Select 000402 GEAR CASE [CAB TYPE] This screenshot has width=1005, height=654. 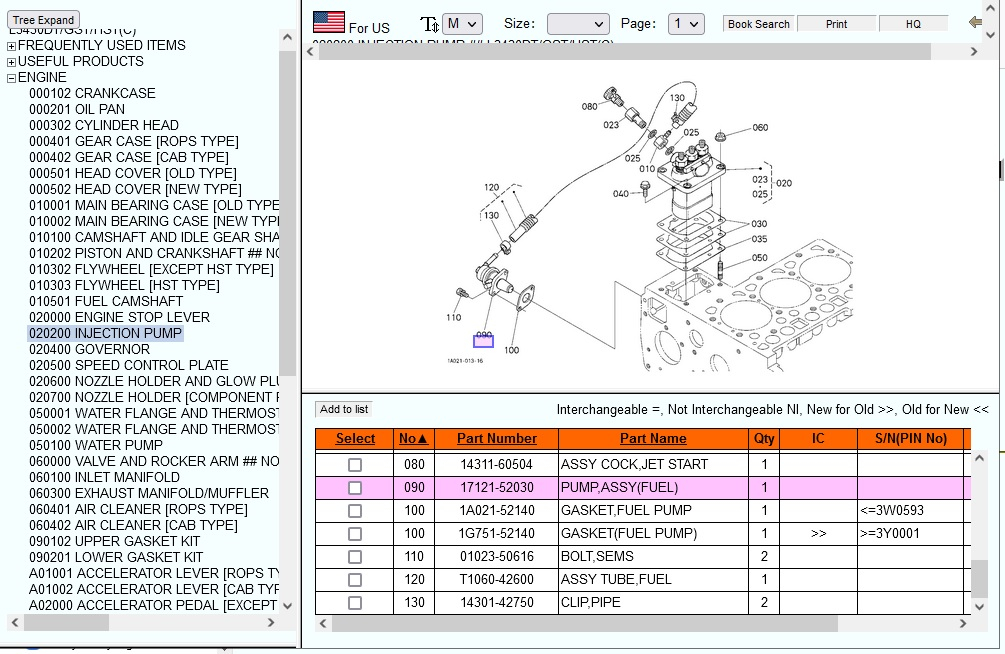[x=129, y=158]
